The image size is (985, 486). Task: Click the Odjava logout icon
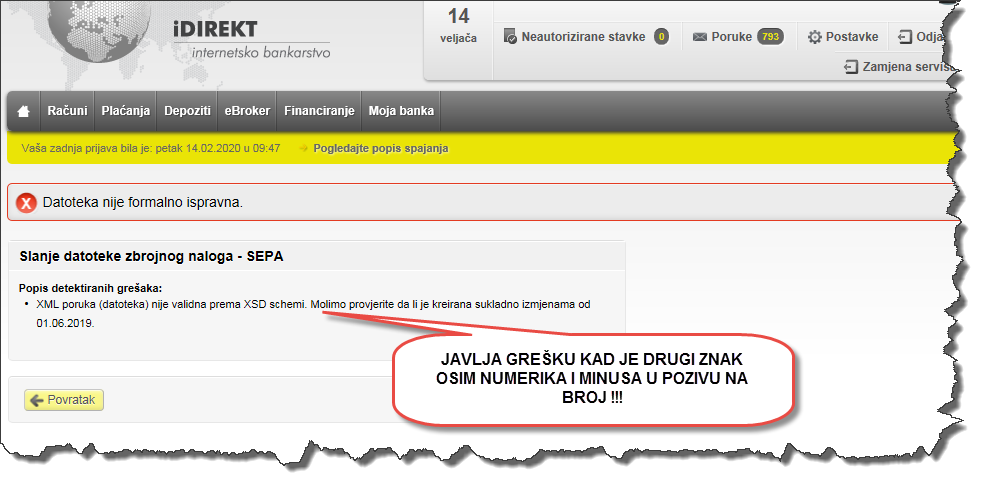pos(905,37)
